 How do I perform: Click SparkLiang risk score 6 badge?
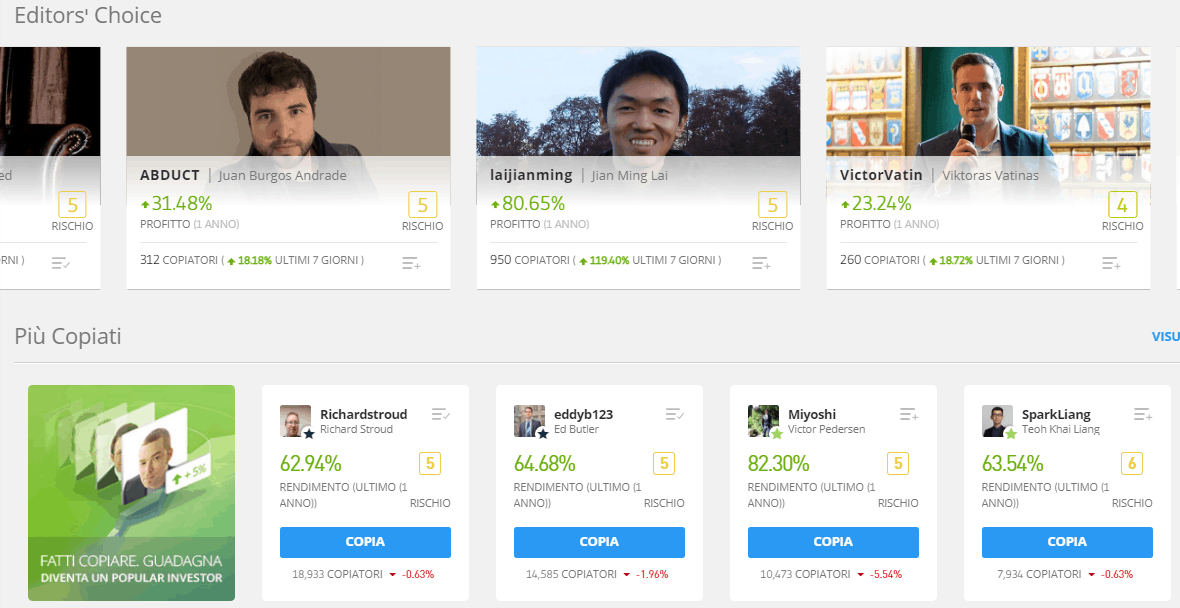click(x=1132, y=463)
